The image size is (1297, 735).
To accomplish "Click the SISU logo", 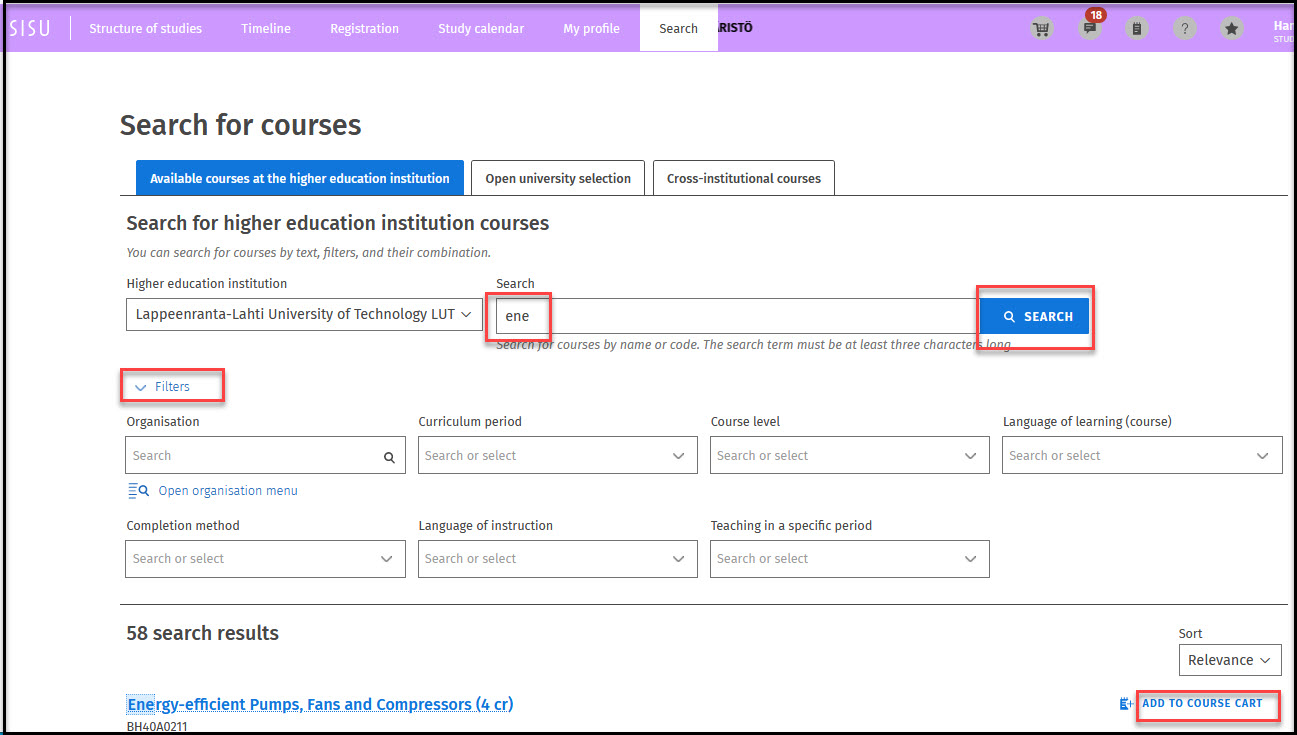I will coord(30,29).
